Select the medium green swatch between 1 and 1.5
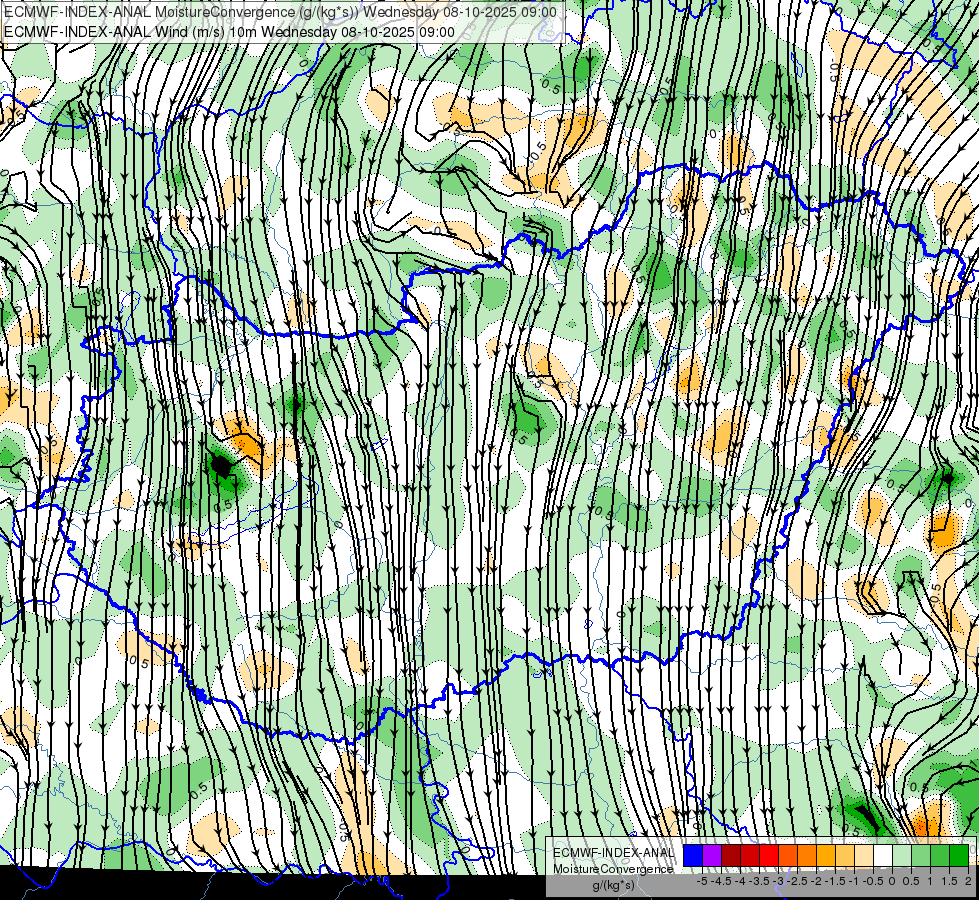This screenshot has height=900, width=979. (x=940, y=855)
